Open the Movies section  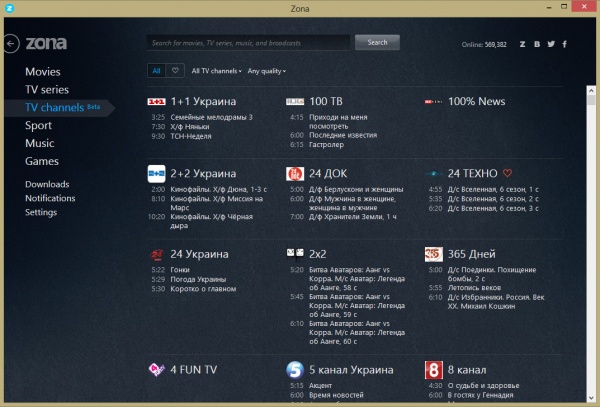tap(43, 72)
